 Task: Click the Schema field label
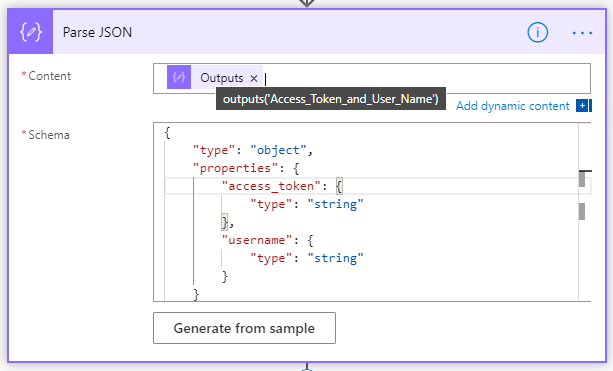[x=49, y=135]
